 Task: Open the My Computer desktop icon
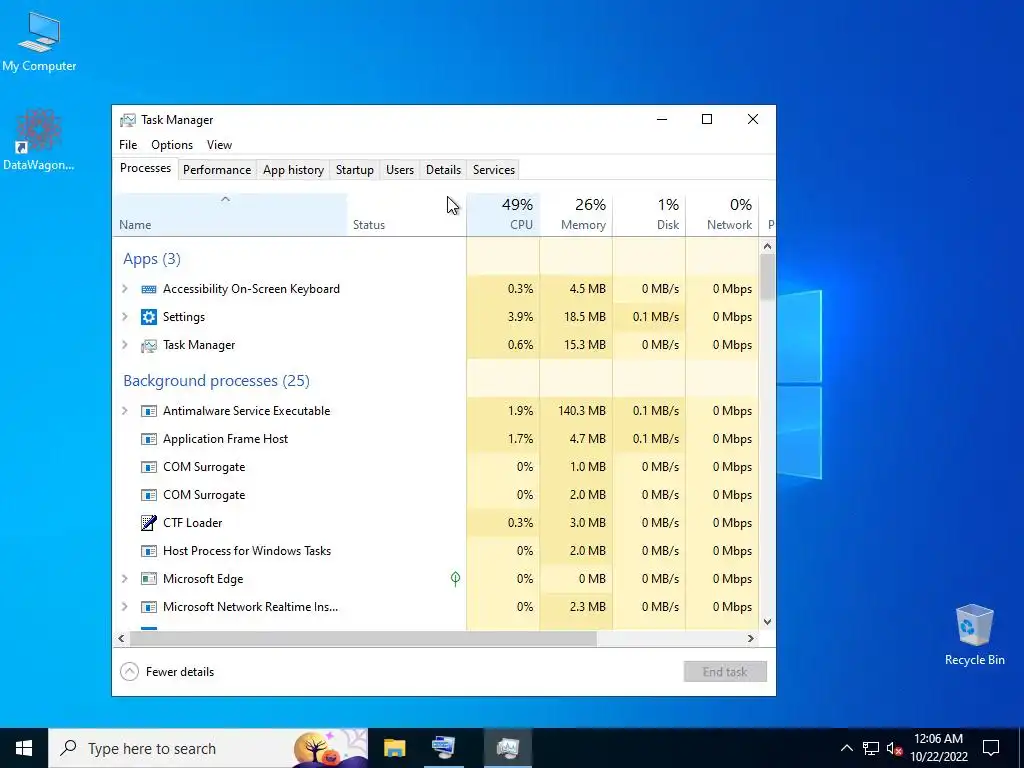point(39,42)
